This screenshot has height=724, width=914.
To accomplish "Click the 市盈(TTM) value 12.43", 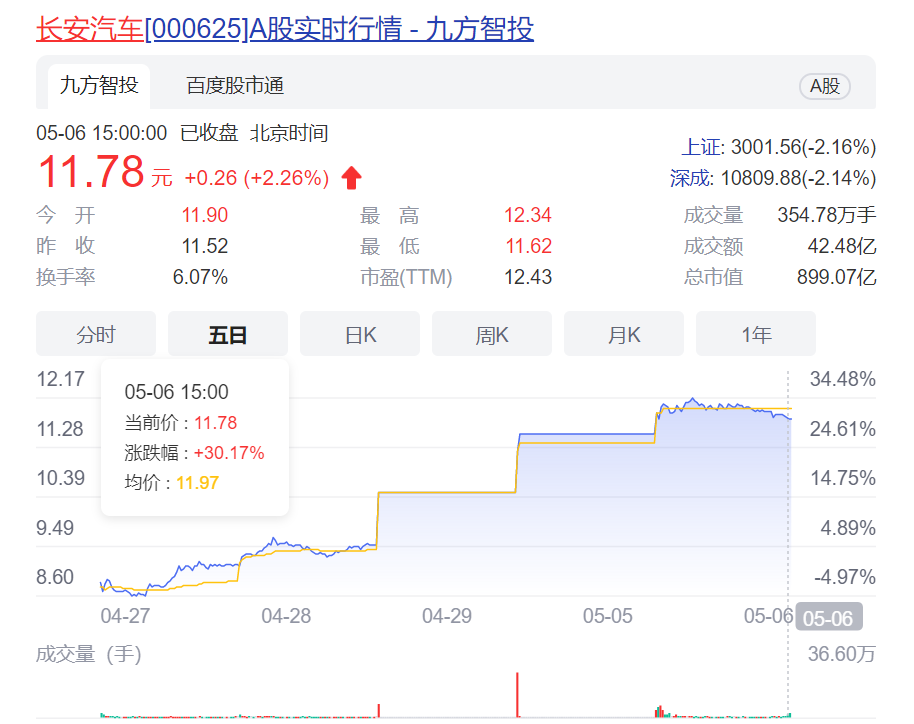I will tap(528, 277).
